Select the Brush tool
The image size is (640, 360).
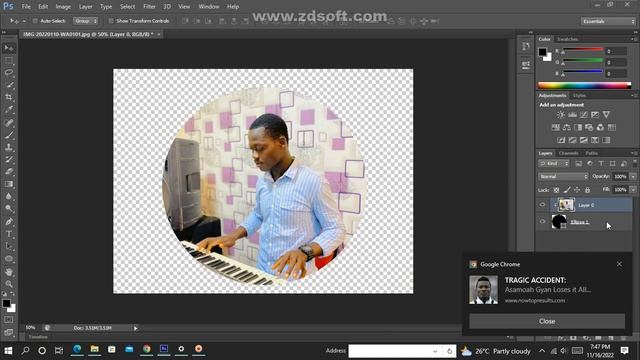(x=9, y=135)
